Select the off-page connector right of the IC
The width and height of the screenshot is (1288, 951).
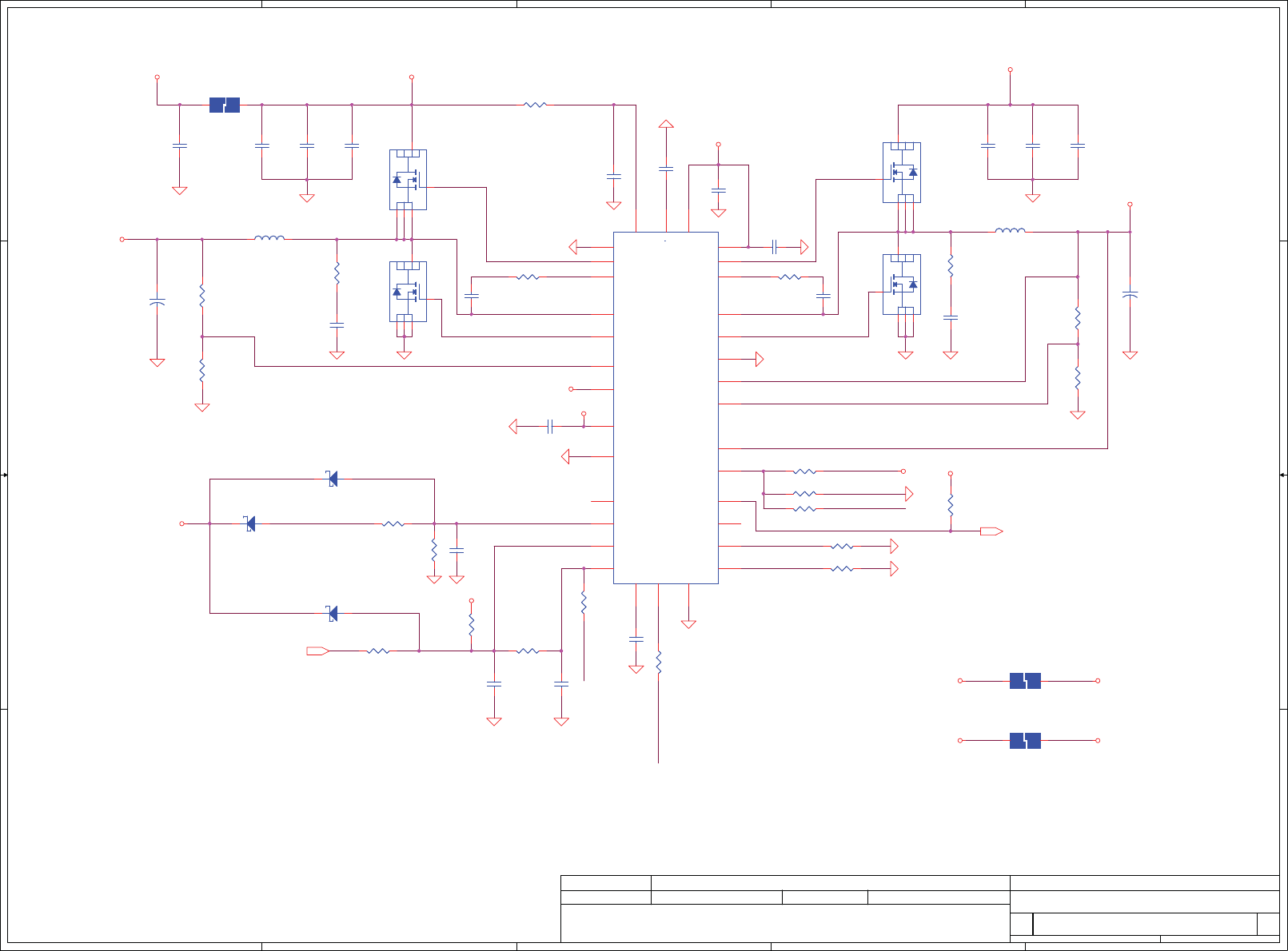click(991, 531)
